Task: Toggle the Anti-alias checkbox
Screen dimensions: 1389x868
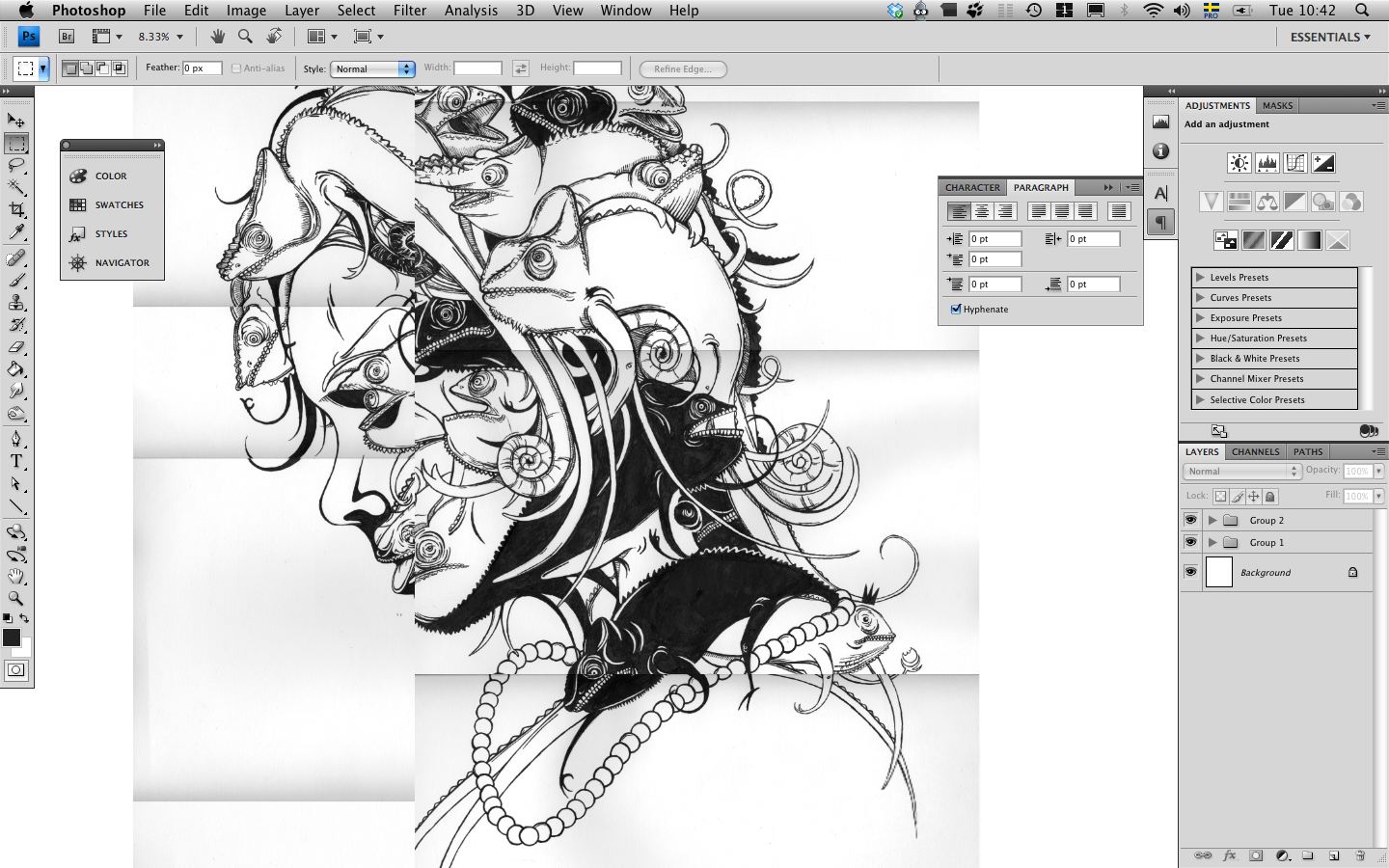Action: pyautogui.click(x=236, y=68)
